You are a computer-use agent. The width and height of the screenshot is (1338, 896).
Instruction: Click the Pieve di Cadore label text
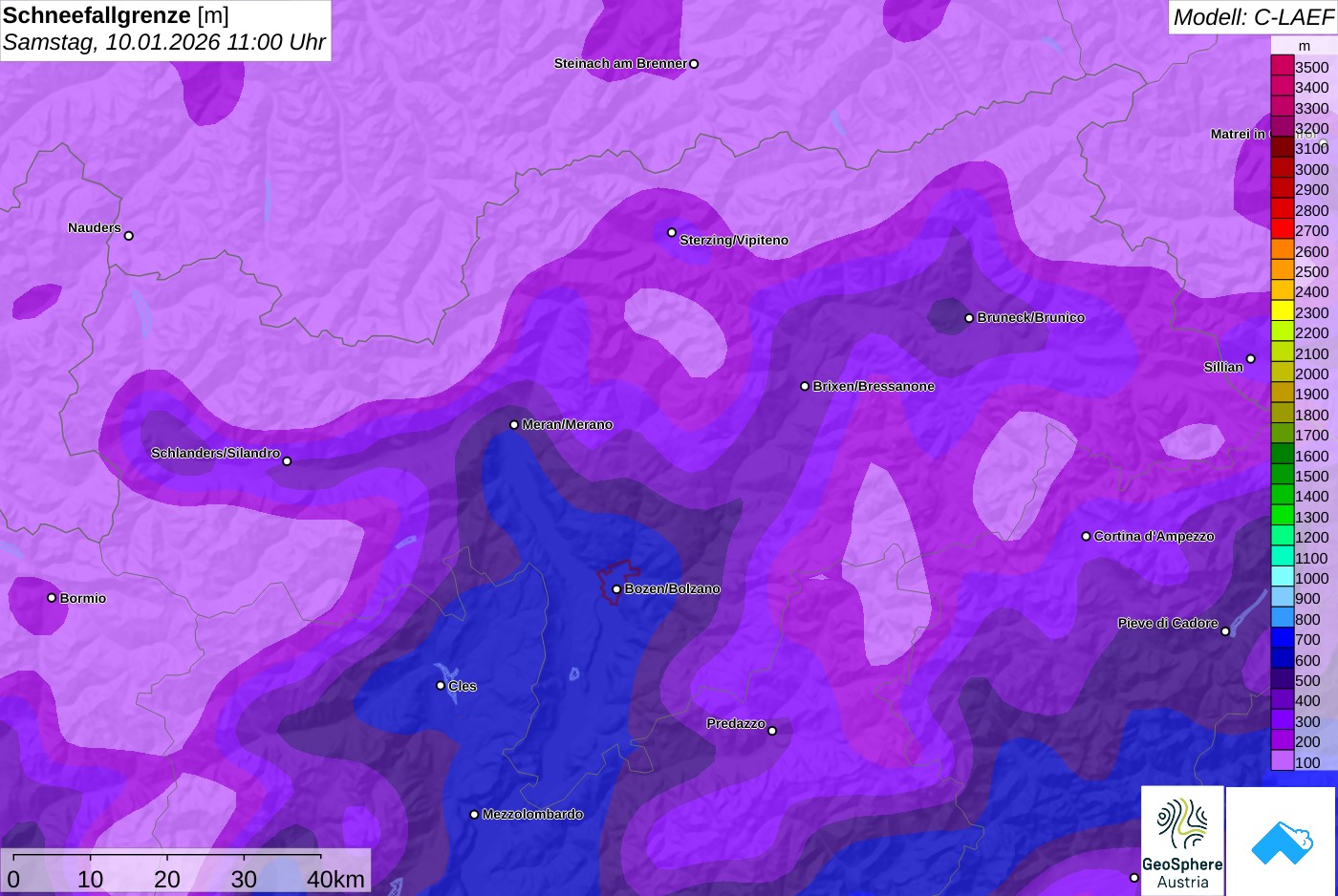[x=1168, y=624]
